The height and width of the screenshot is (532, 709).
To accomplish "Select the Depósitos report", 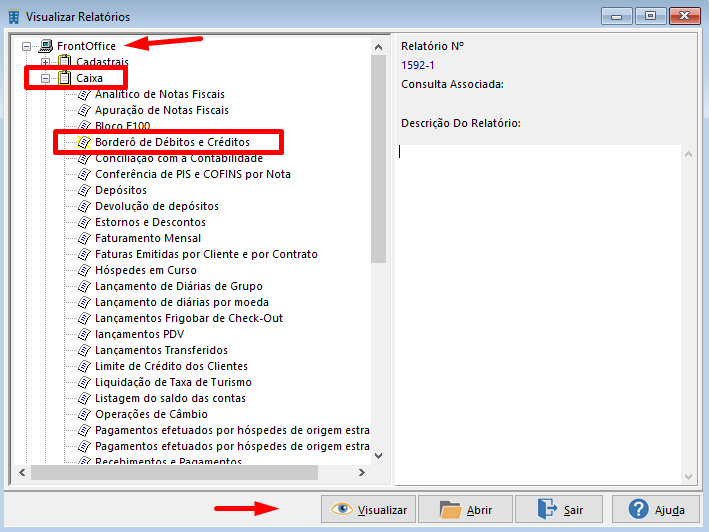I will pyautogui.click(x=121, y=190).
